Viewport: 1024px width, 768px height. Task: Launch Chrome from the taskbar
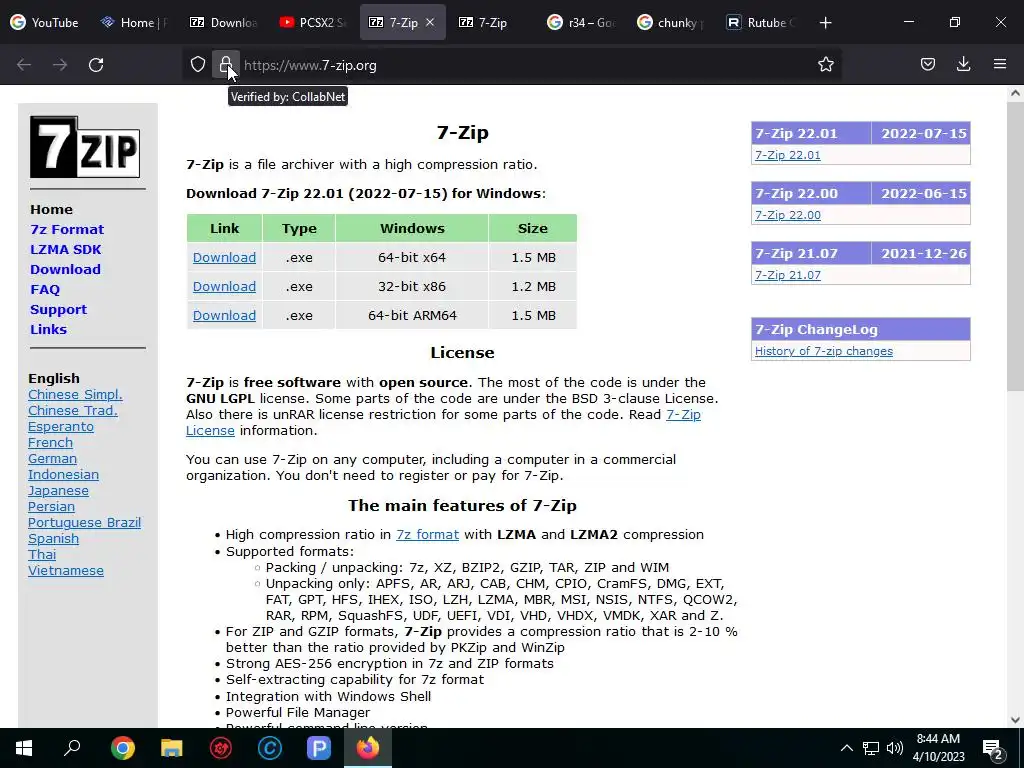tap(122, 748)
